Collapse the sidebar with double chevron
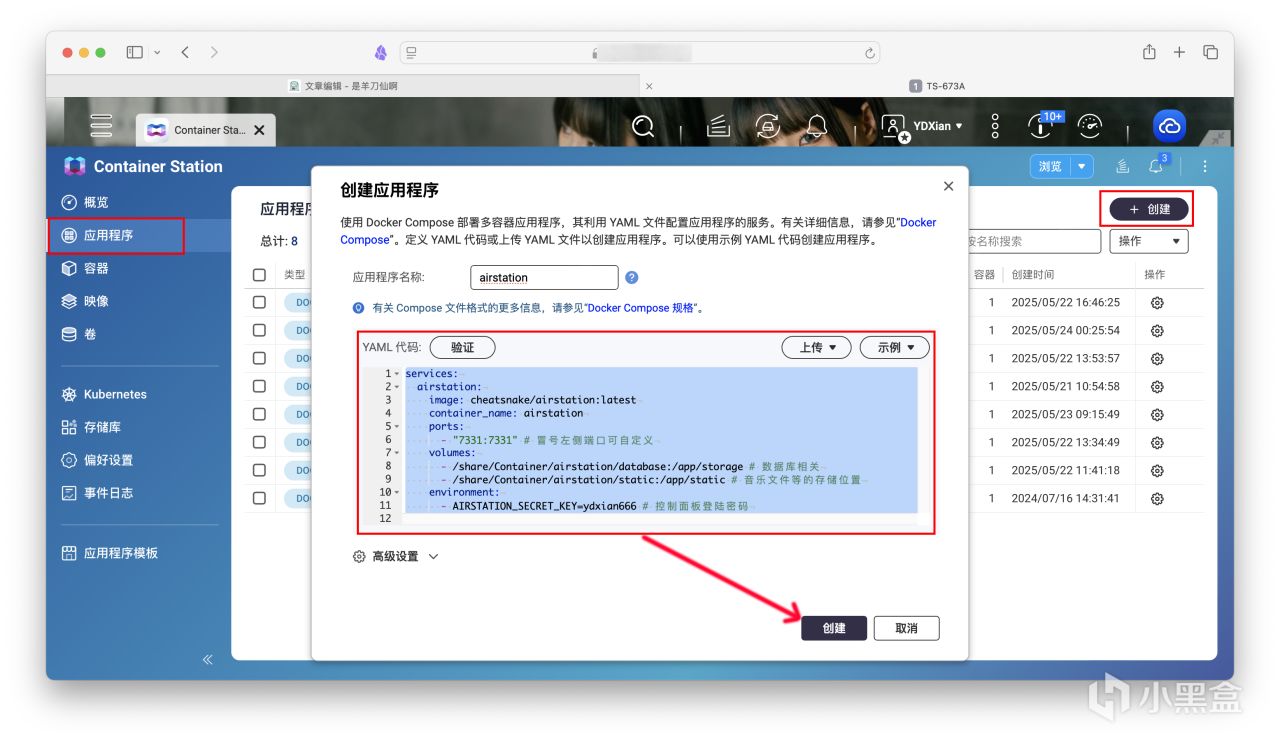1280x741 pixels. tap(208, 660)
